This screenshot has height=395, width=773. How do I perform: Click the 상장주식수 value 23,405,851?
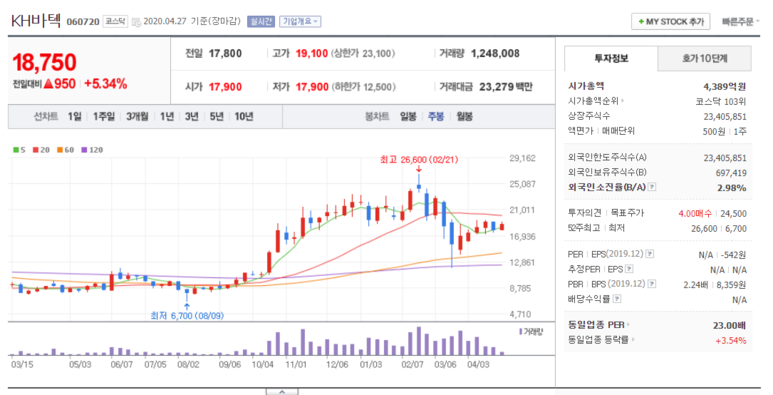pos(725,117)
